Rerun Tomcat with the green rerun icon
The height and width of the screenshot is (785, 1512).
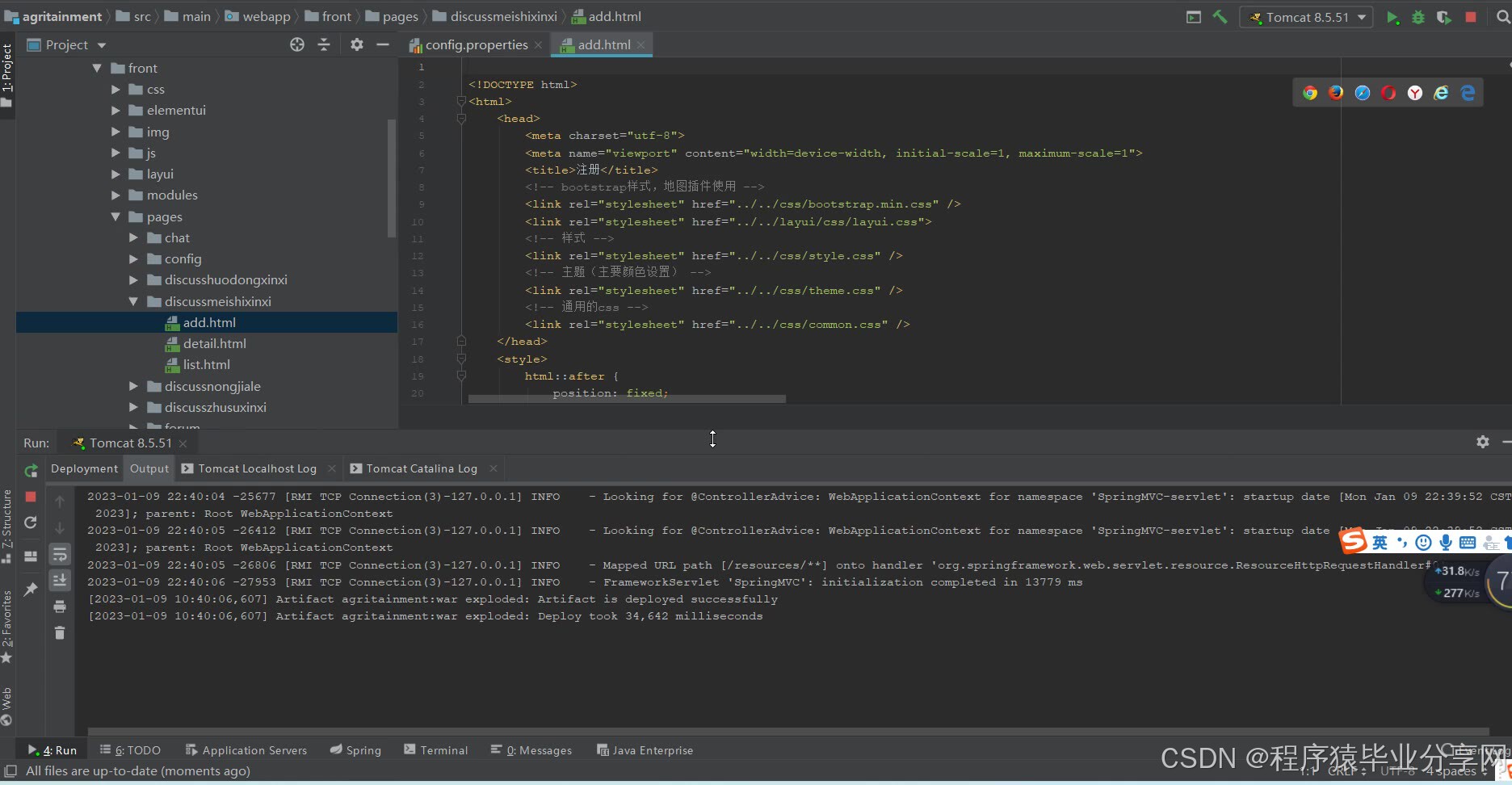[31, 471]
